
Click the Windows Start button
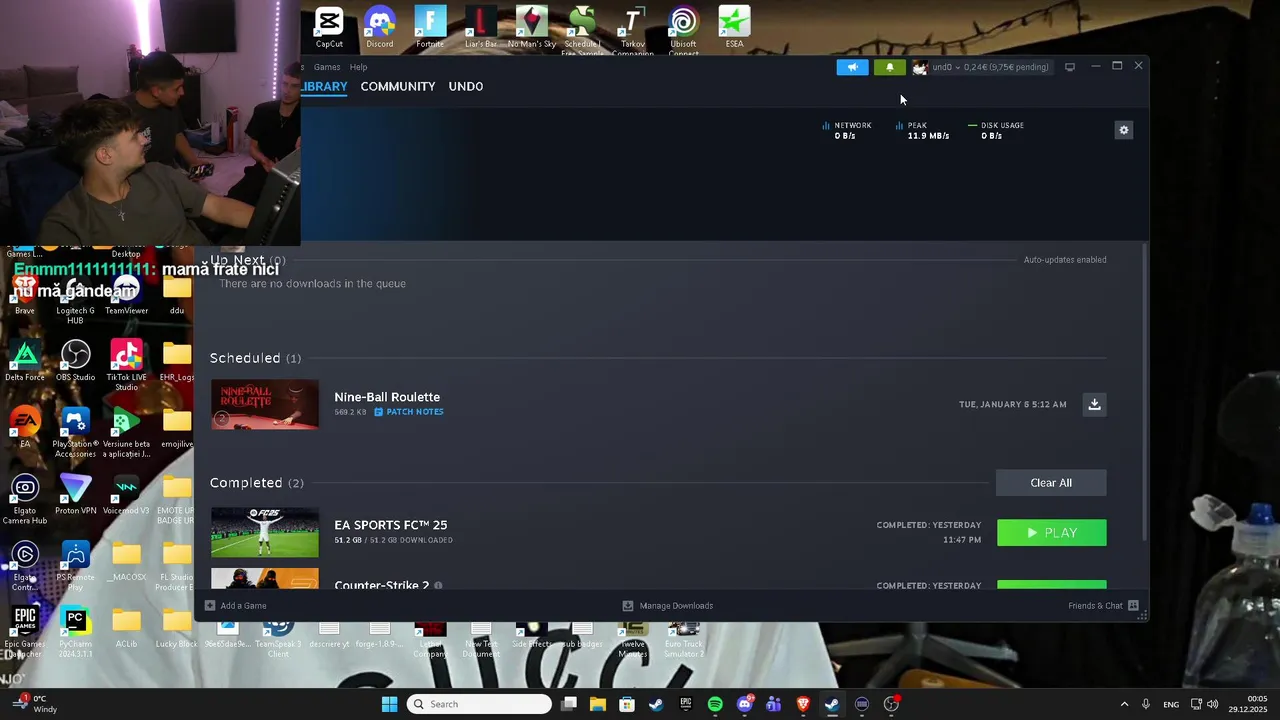tap(389, 704)
